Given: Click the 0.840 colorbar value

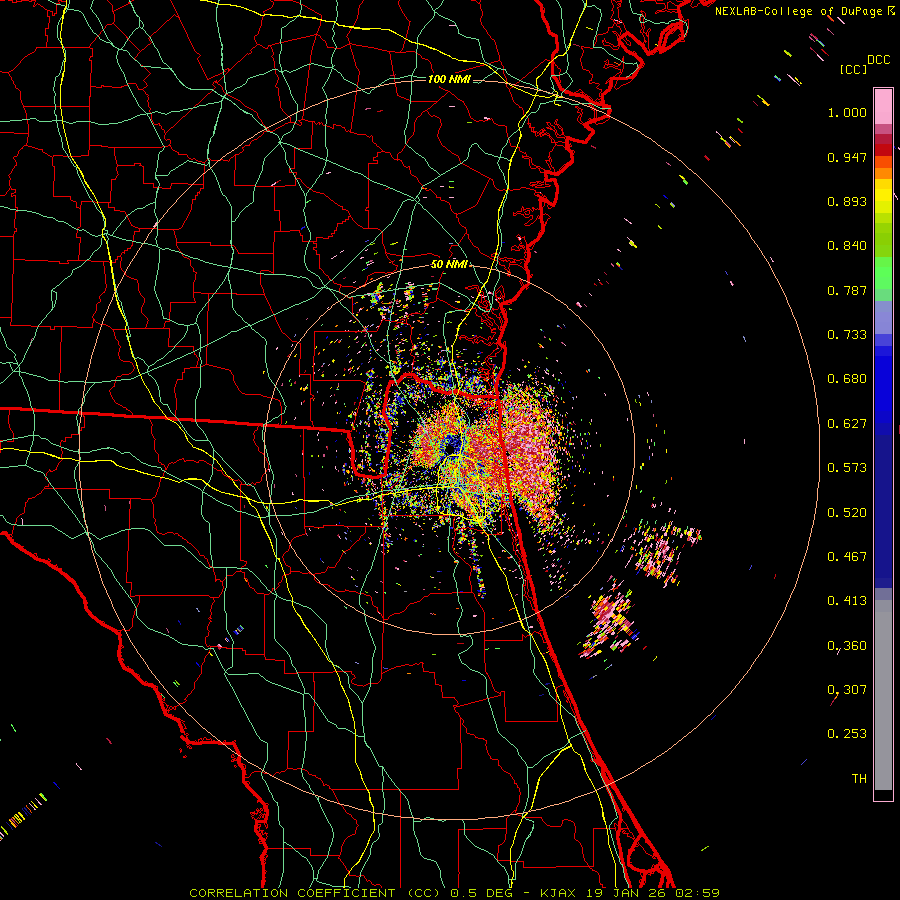Looking at the screenshot, I should pyautogui.click(x=847, y=246).
